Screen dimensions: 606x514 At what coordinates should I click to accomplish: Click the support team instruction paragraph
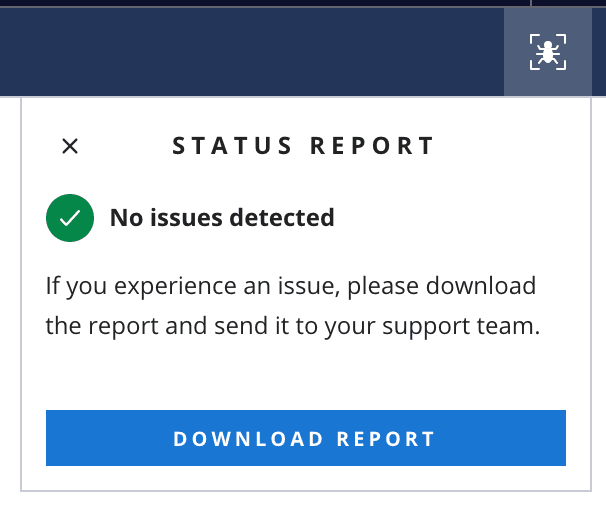pyautogui.click(x=292, y=306)
